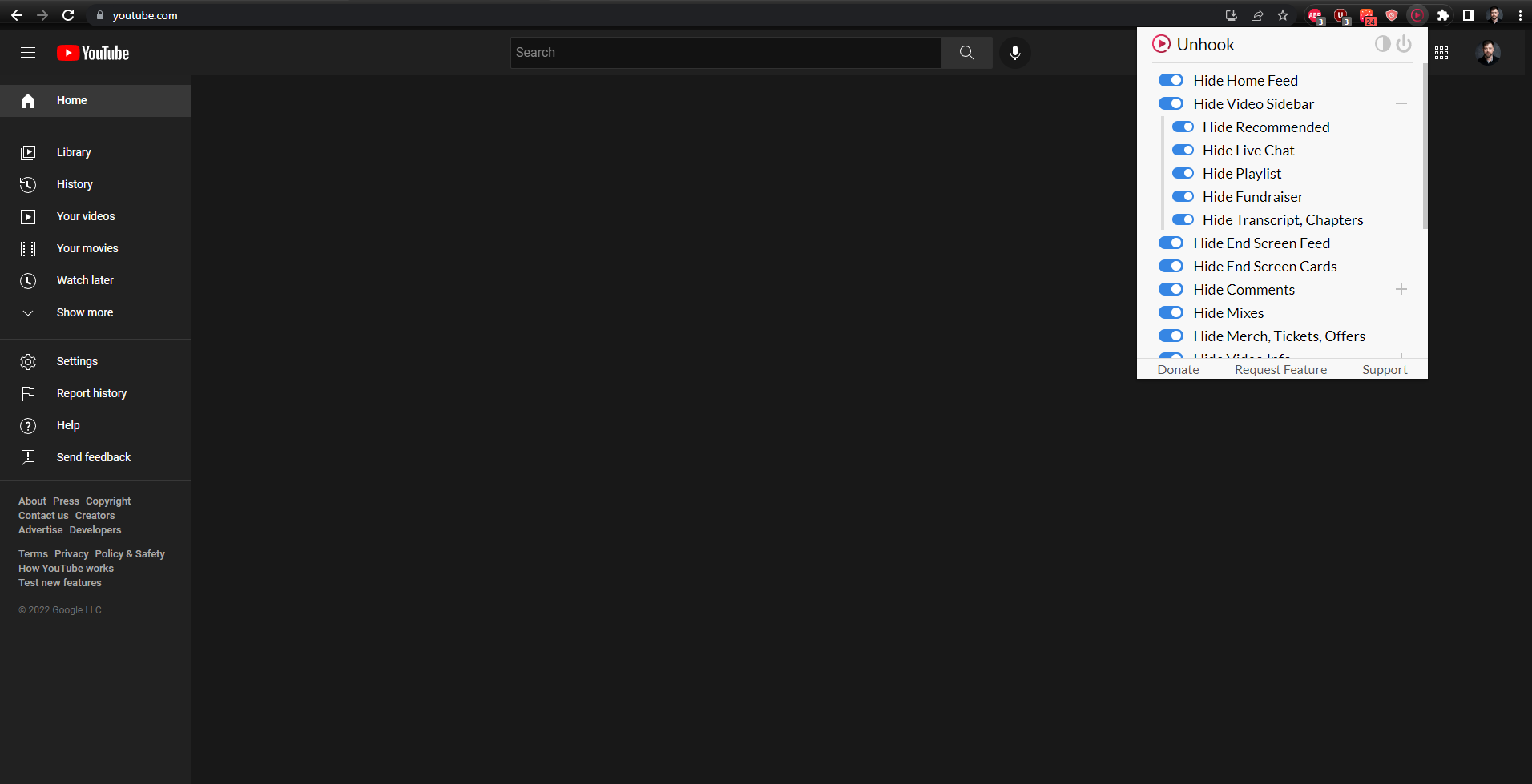This screenshot has width=1532, height=784.
Task: Expand sidebar with Show more
Action: [95, 312]
